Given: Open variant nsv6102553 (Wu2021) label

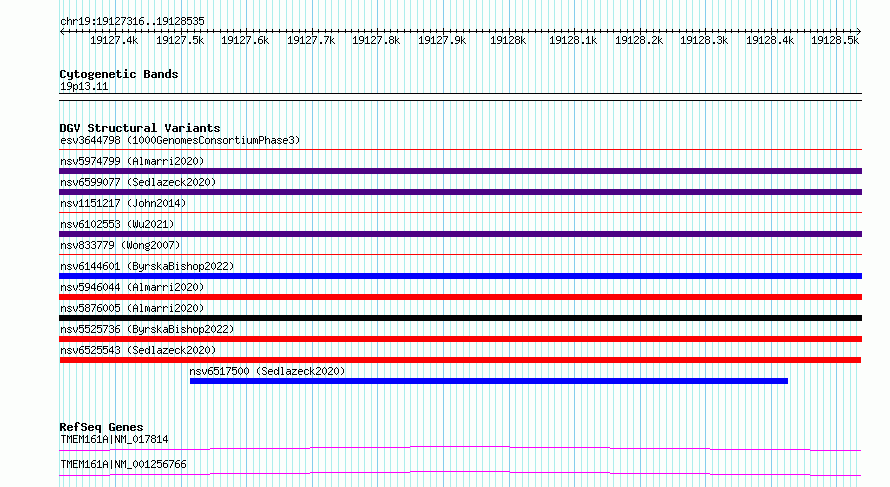Looking at the screenshot, I should tap(117, 224).
